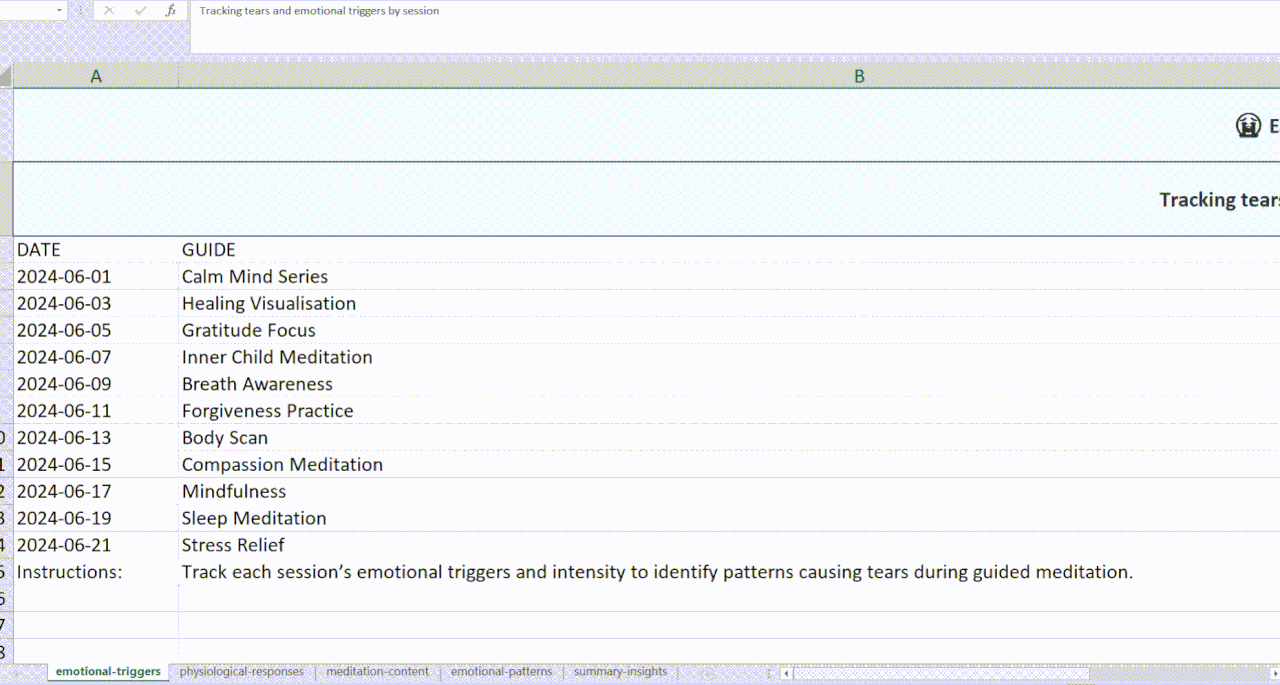Select column B header

click(x=729, y=76)
